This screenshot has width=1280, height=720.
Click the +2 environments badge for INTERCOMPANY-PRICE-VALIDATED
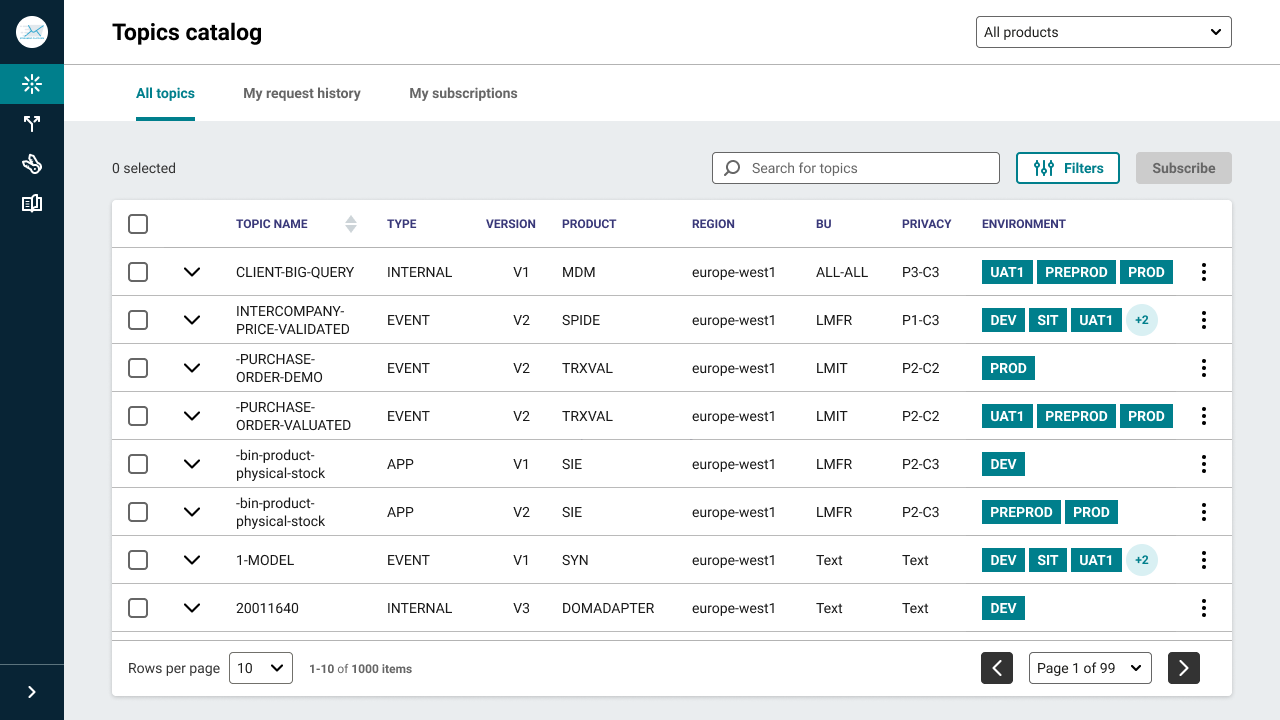point(1141,320)
